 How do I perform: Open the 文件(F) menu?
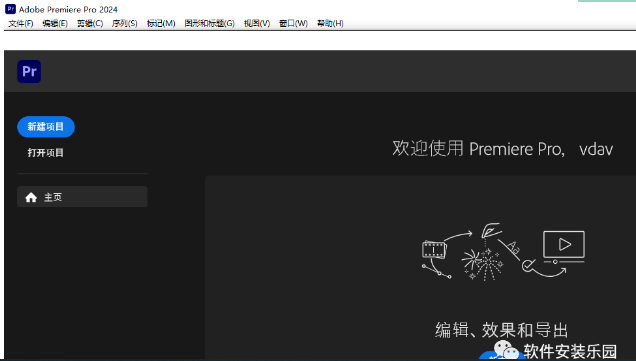[21, 24]
